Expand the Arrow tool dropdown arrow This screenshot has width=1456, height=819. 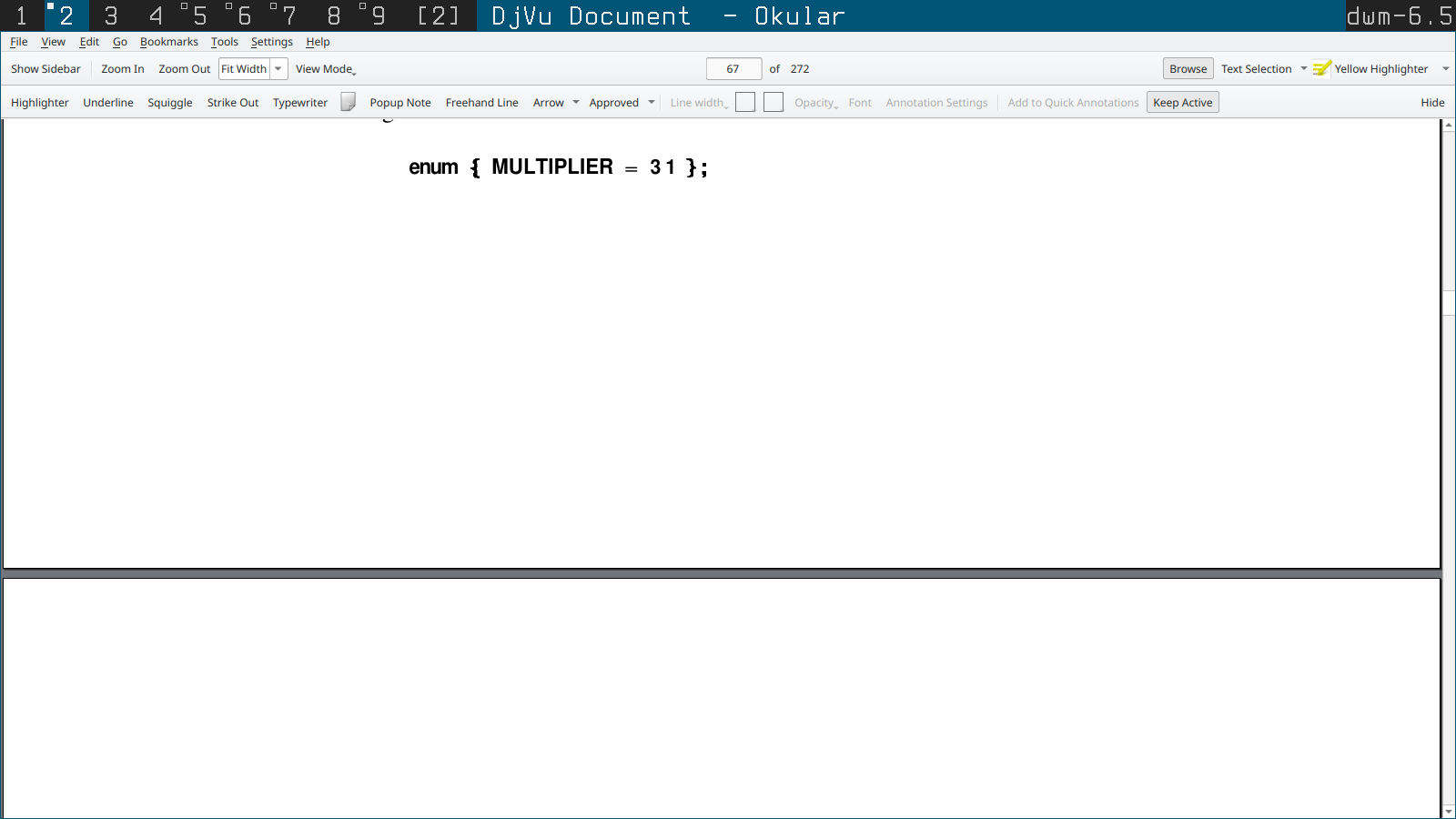click(x=576, y=103)
